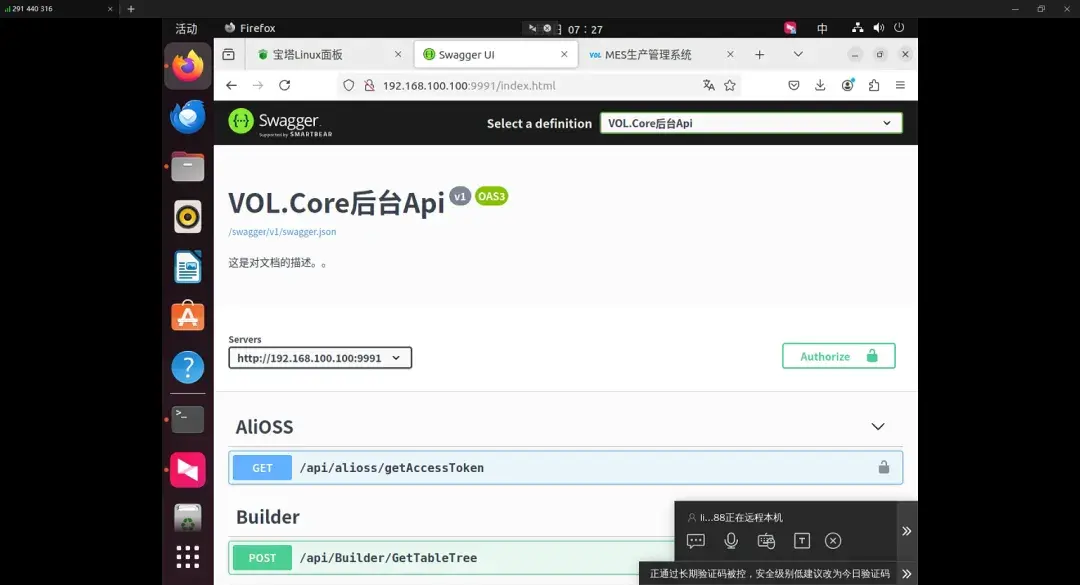
Task: Click the Firefox account icon
Action: coord(847,85)
